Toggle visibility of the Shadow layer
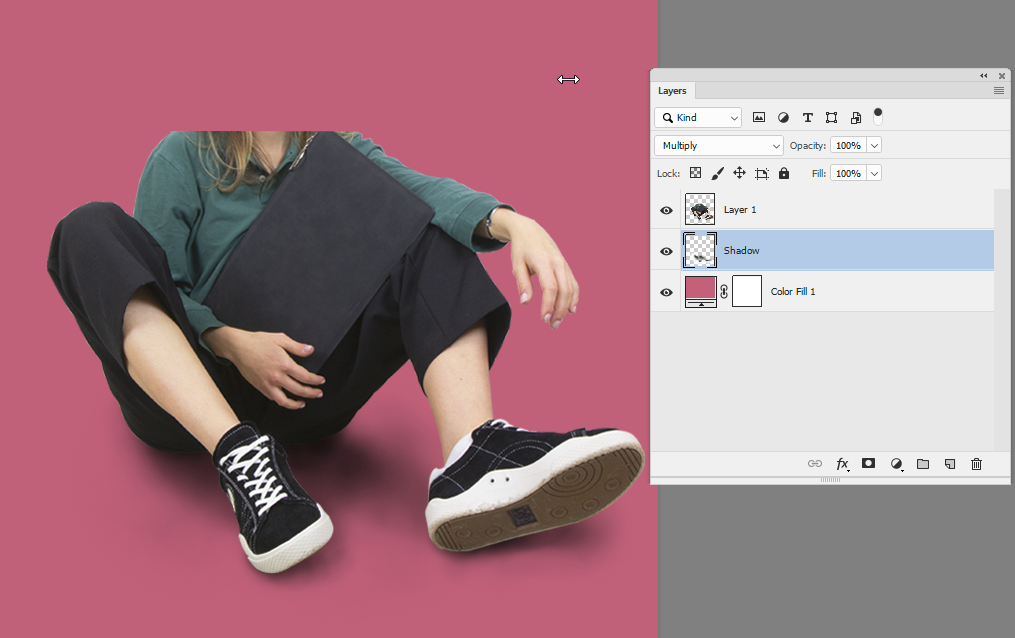The width and height of the screenshot is (1015, 638). pos(667,251)
